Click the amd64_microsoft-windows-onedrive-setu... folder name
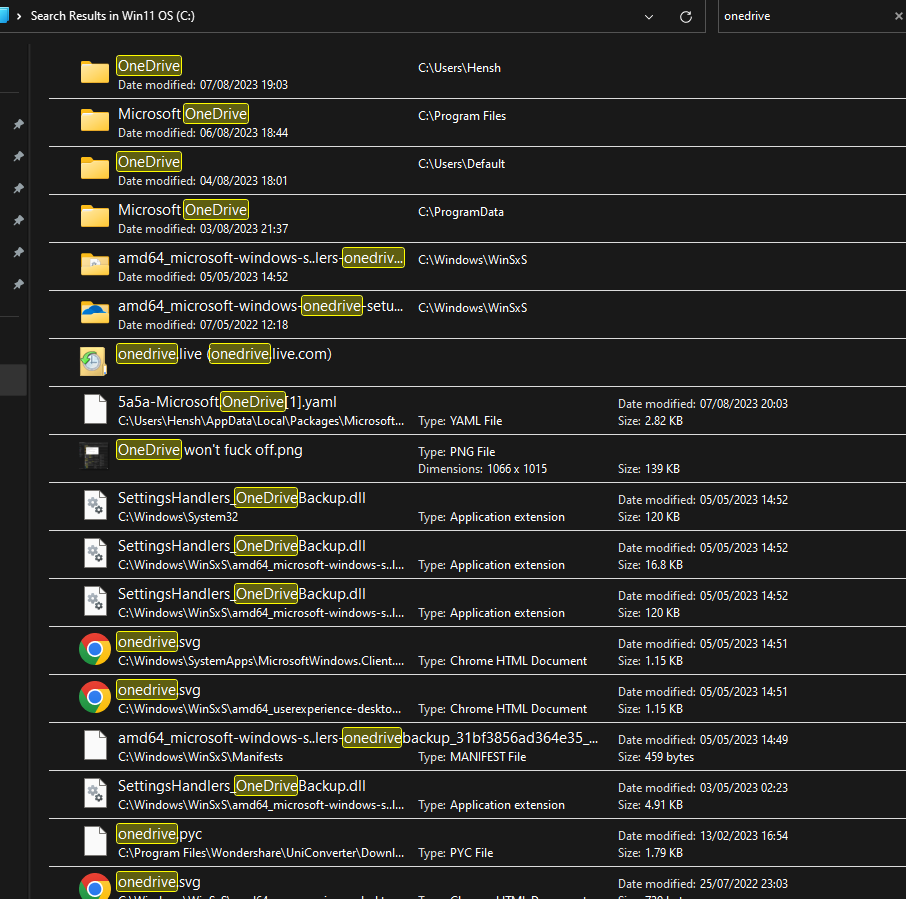The image size is (906, 899). point(261,306)
